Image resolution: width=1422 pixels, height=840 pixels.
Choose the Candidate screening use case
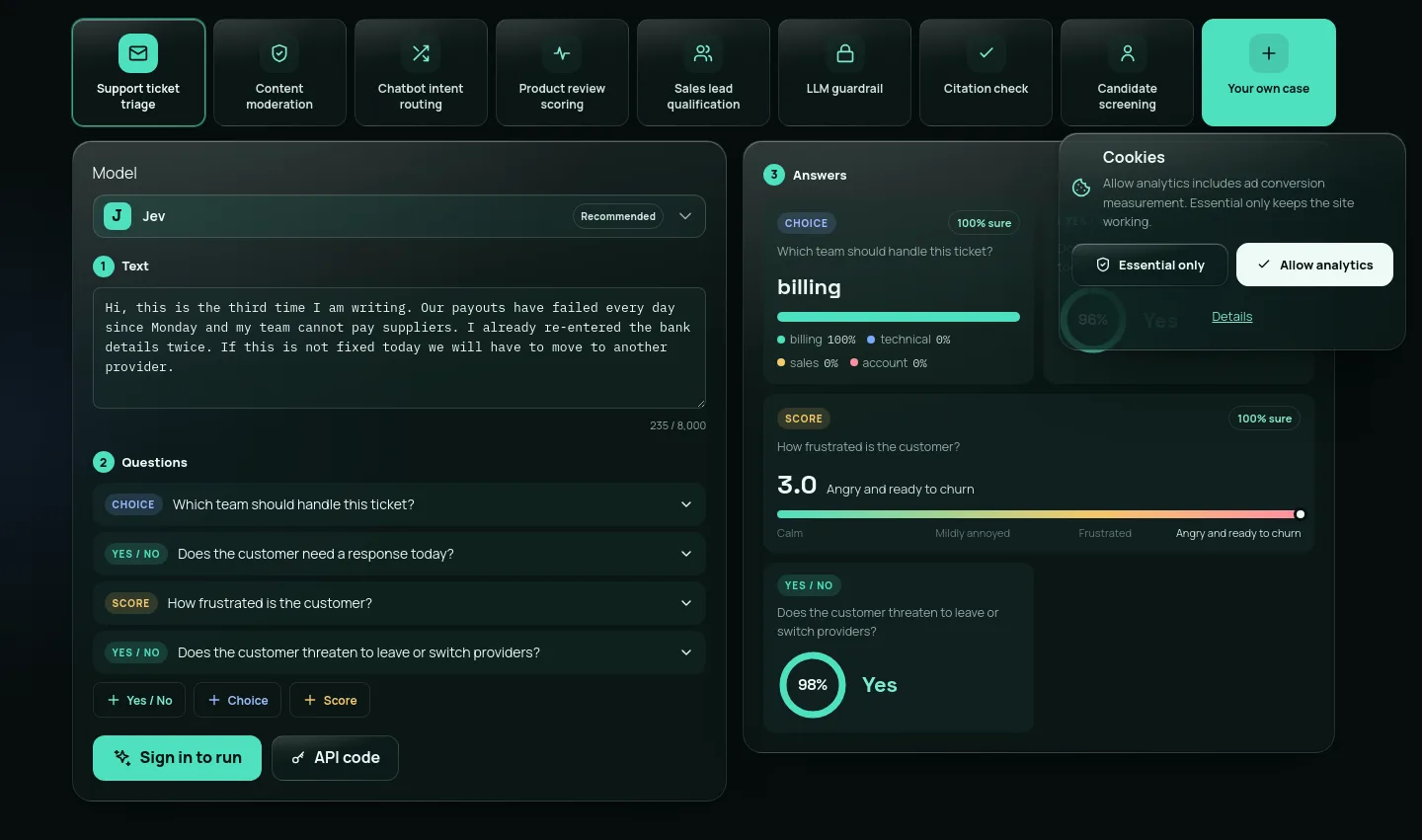pyautogui.click(x=1127, y=72)
